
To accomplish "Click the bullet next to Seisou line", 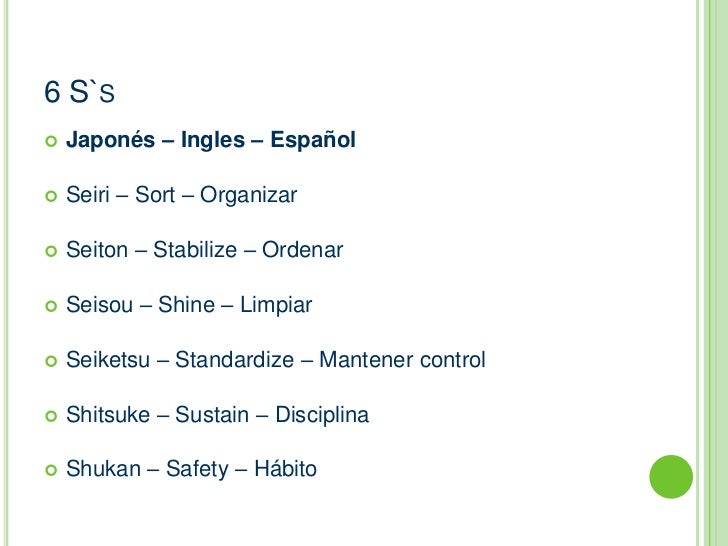I will [x=51, y=306].
